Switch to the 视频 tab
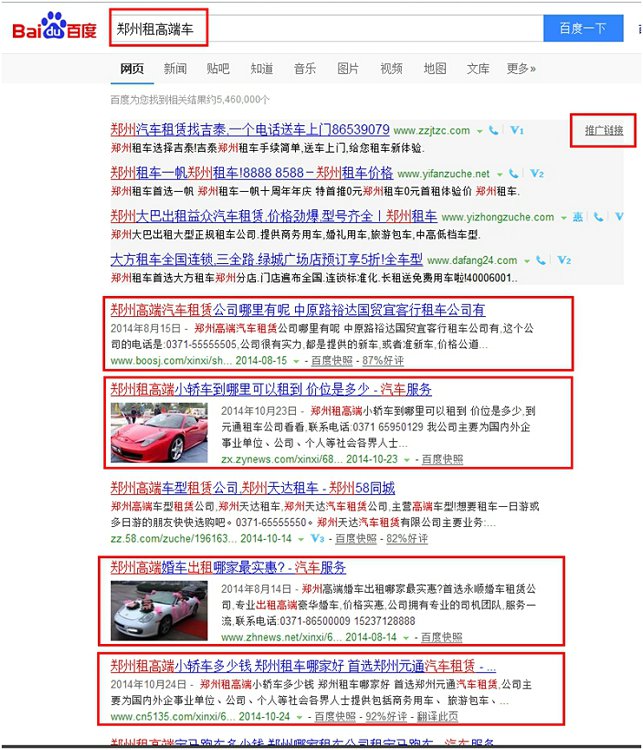Image resolution: width=643 pixels, height=750 pixels. (x=391, y=69)
